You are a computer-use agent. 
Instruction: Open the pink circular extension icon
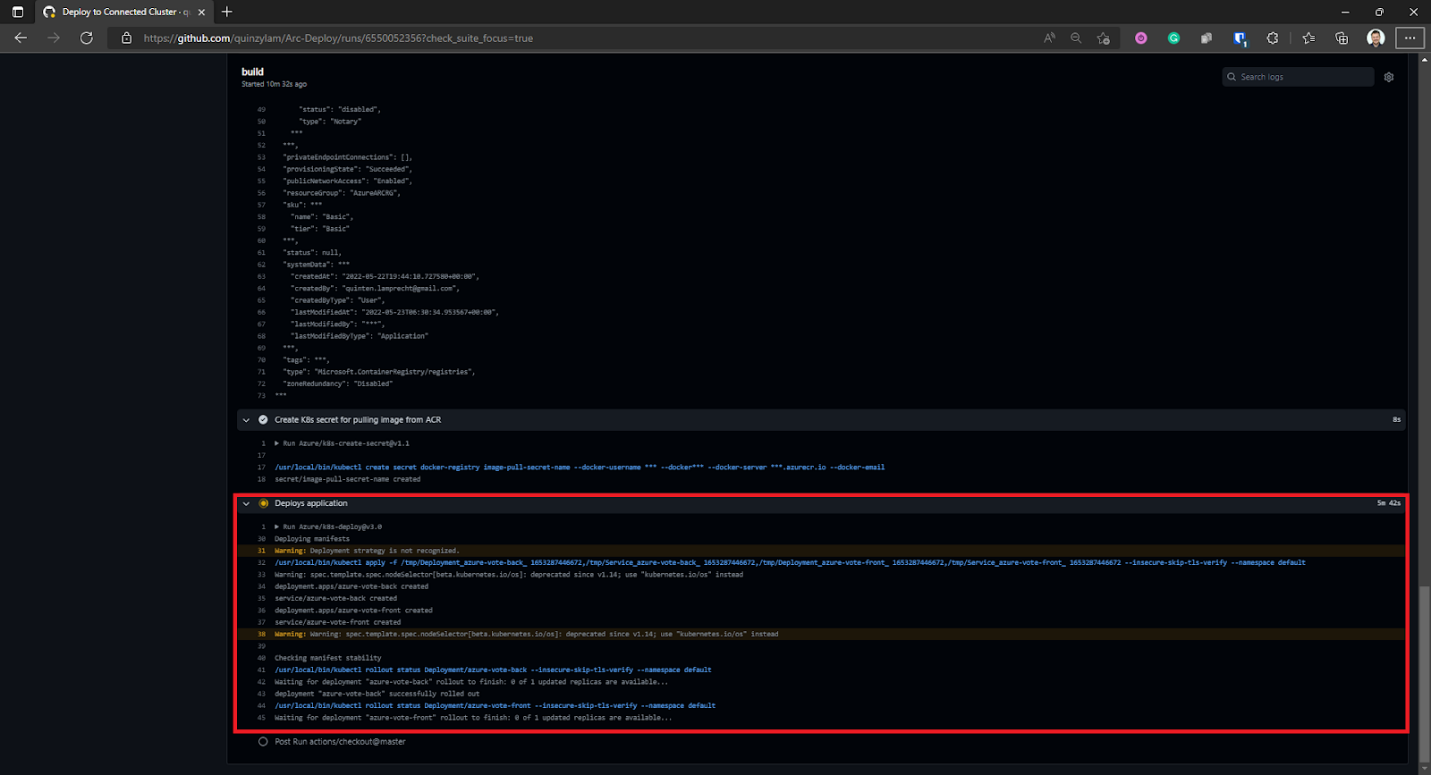[1141, 38]
